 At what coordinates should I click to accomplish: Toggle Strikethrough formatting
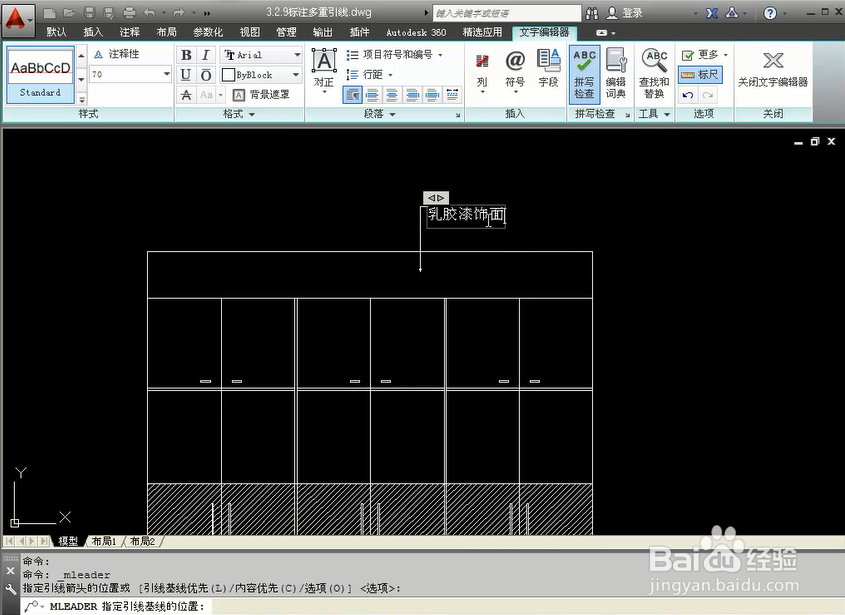[186, 95]
